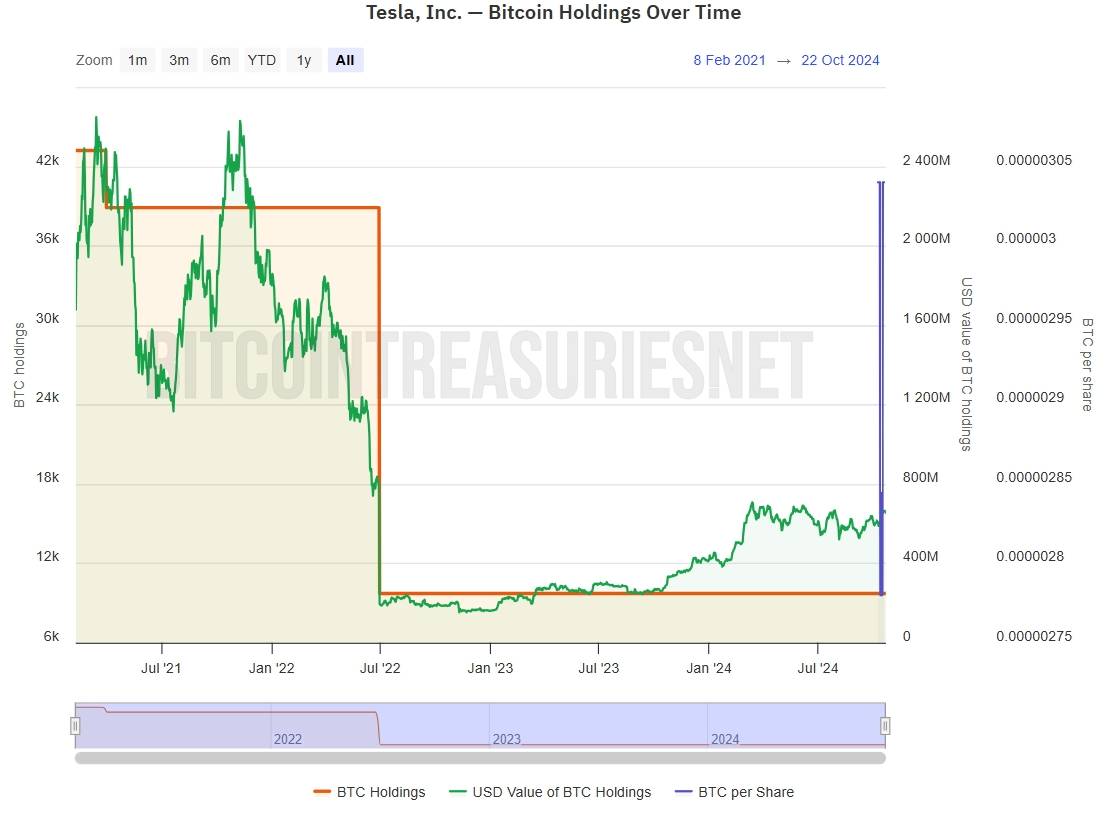Viewport: 1108px width, 828px height.
Task: Click the 0.0000029 BTC per share value
Action: coord(1030,397)
